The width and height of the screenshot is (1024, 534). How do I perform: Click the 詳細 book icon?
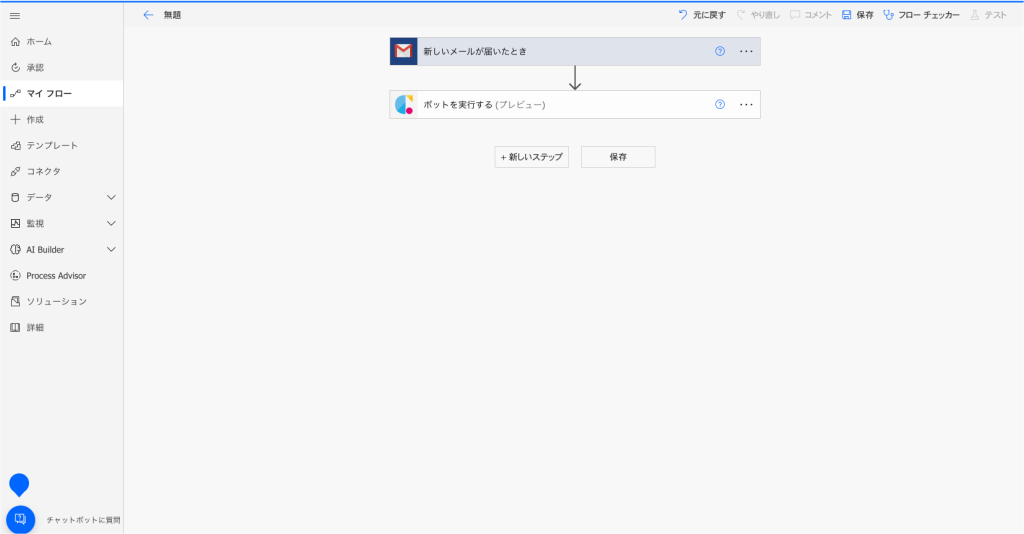coord(16,328)
